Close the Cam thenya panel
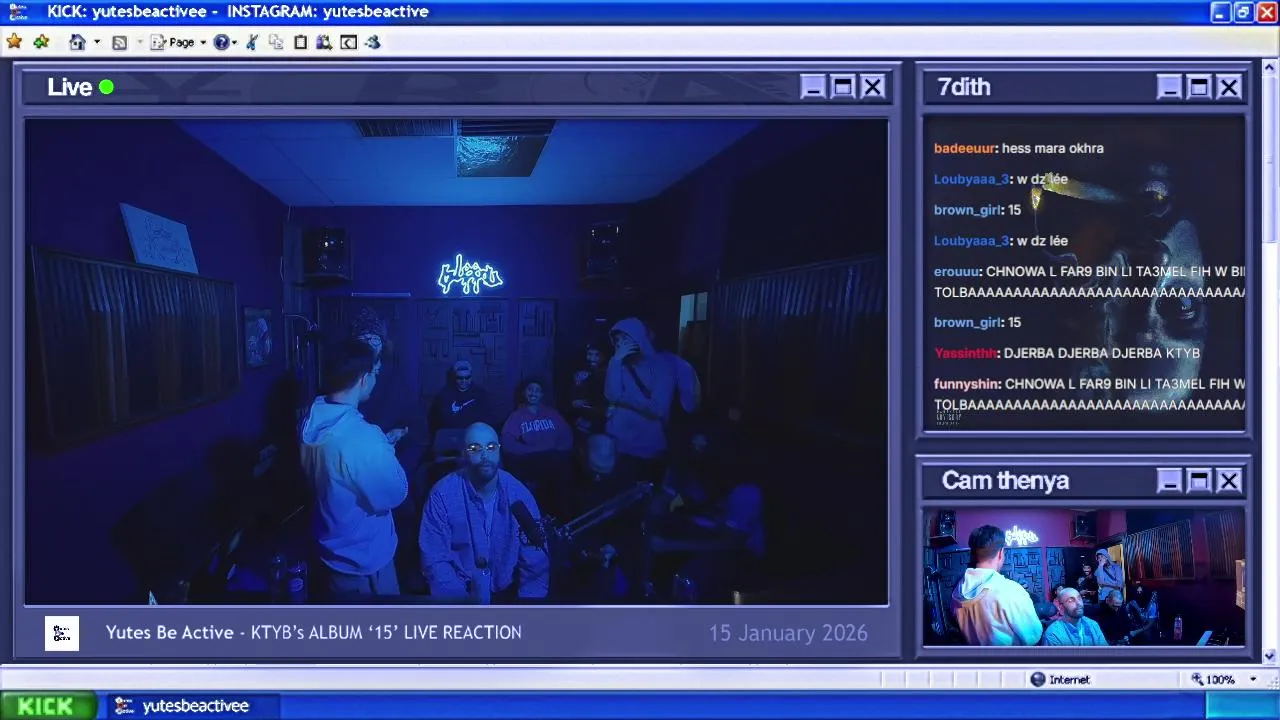The width and height of the screenshot is (1280, 720). tap(1229, 481)
